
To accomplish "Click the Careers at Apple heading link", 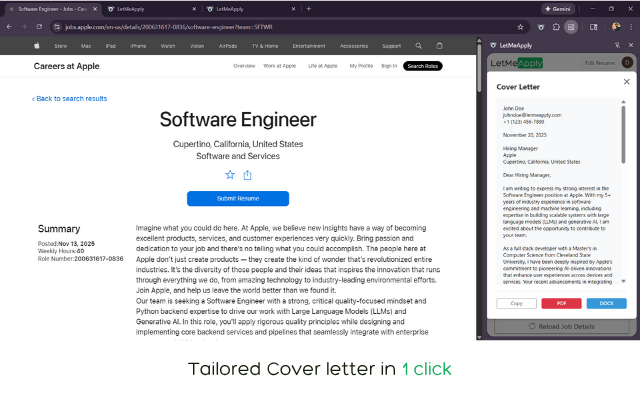I will (67, 66).
